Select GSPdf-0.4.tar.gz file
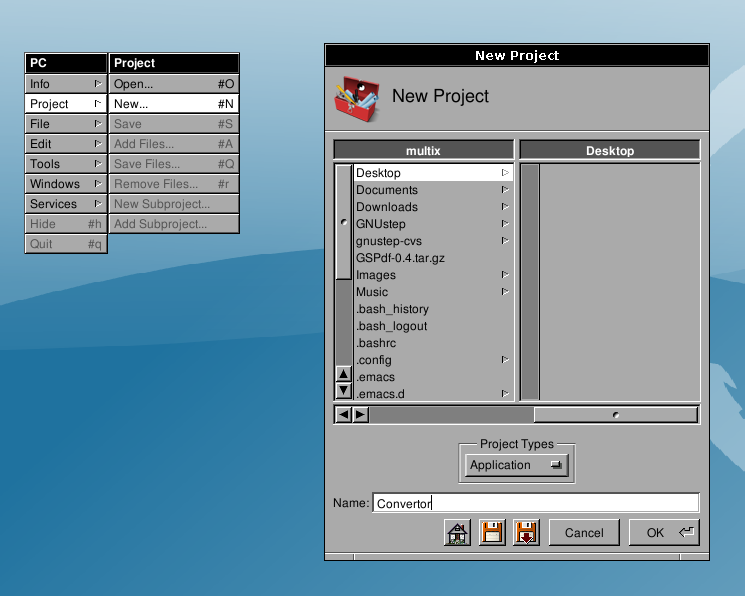This screenshot has width=745, height=596. point(400,258)
